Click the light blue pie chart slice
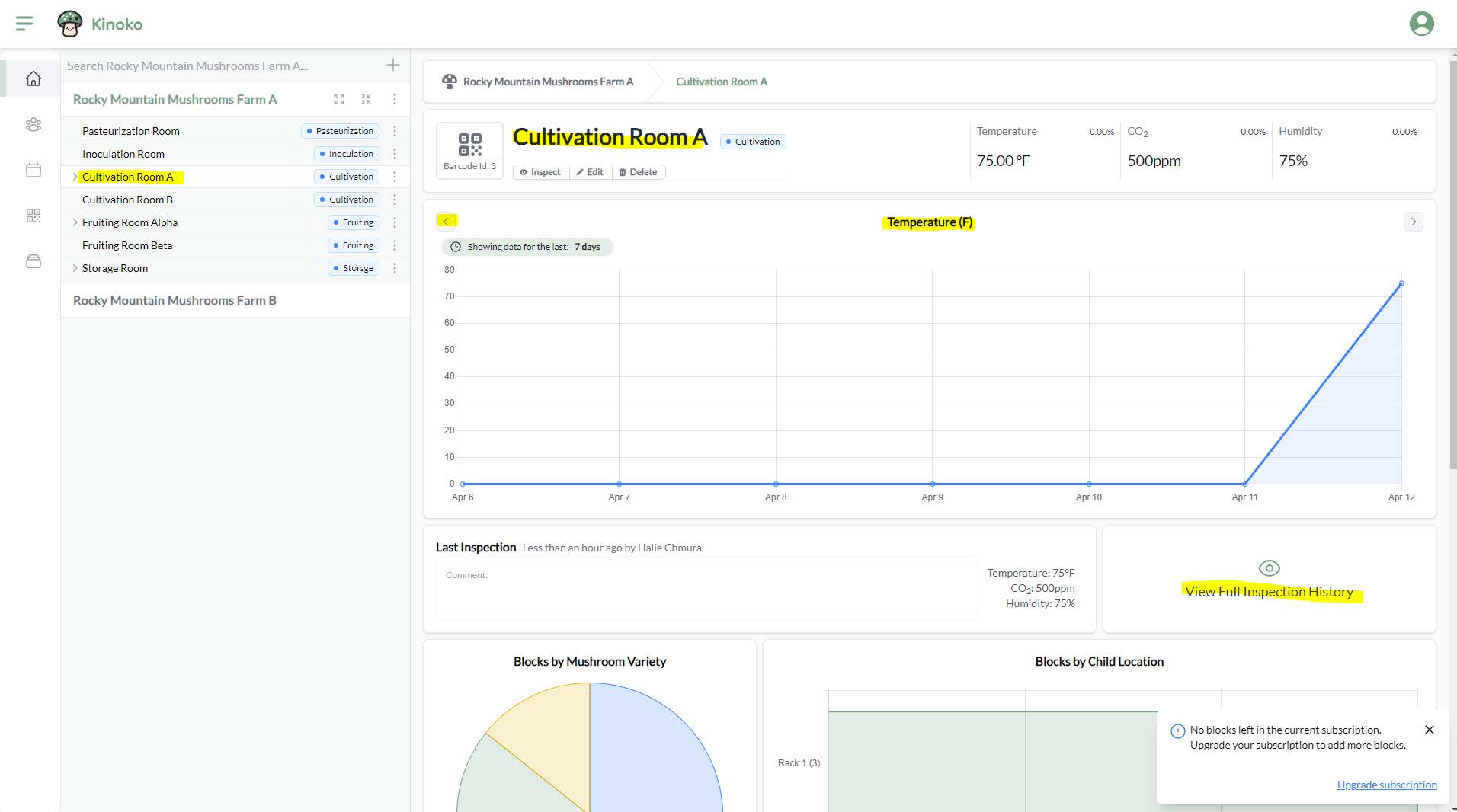 pos(655,754)
